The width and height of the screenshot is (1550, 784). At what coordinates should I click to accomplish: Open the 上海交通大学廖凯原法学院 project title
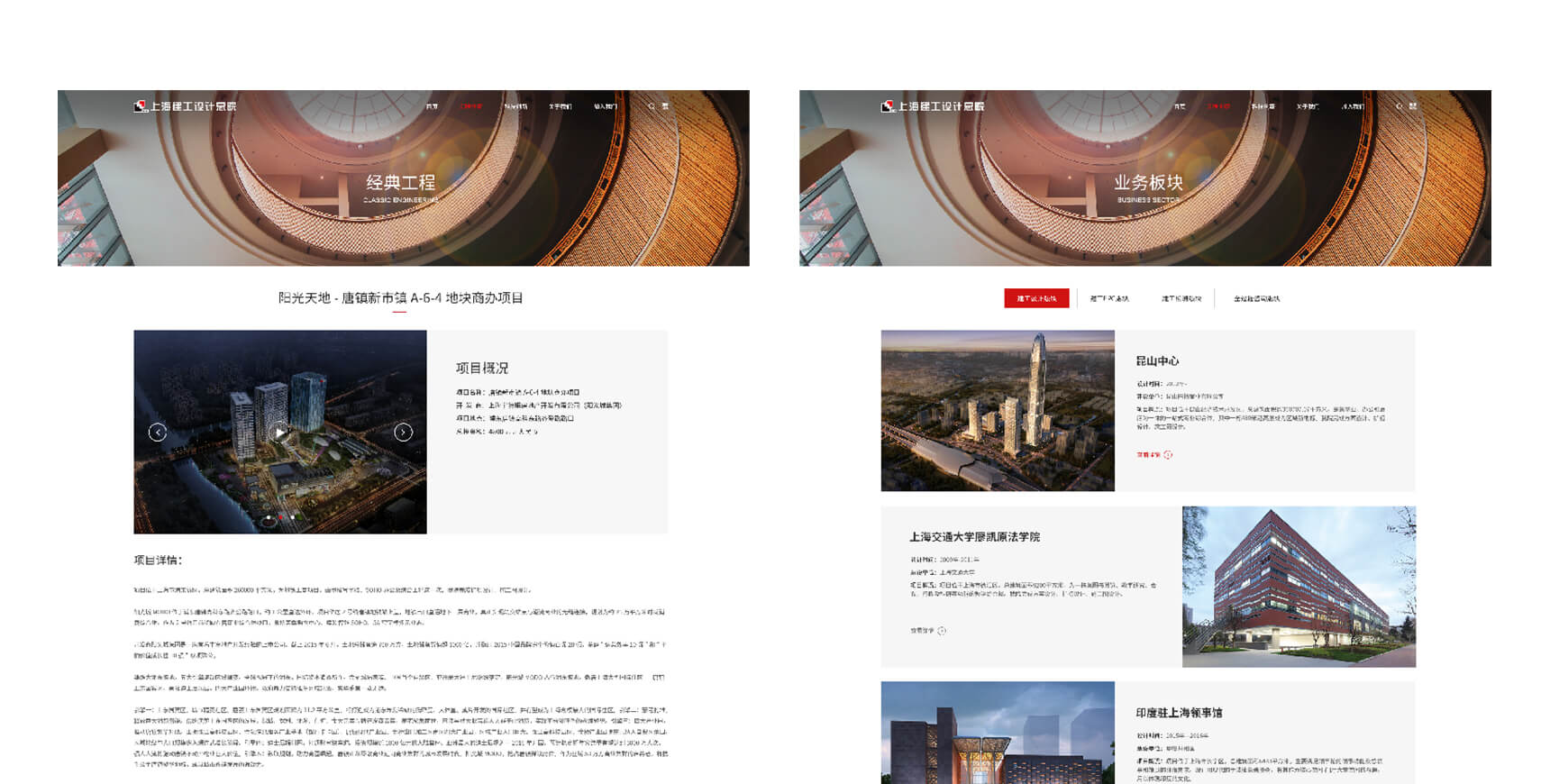point(974,537)
